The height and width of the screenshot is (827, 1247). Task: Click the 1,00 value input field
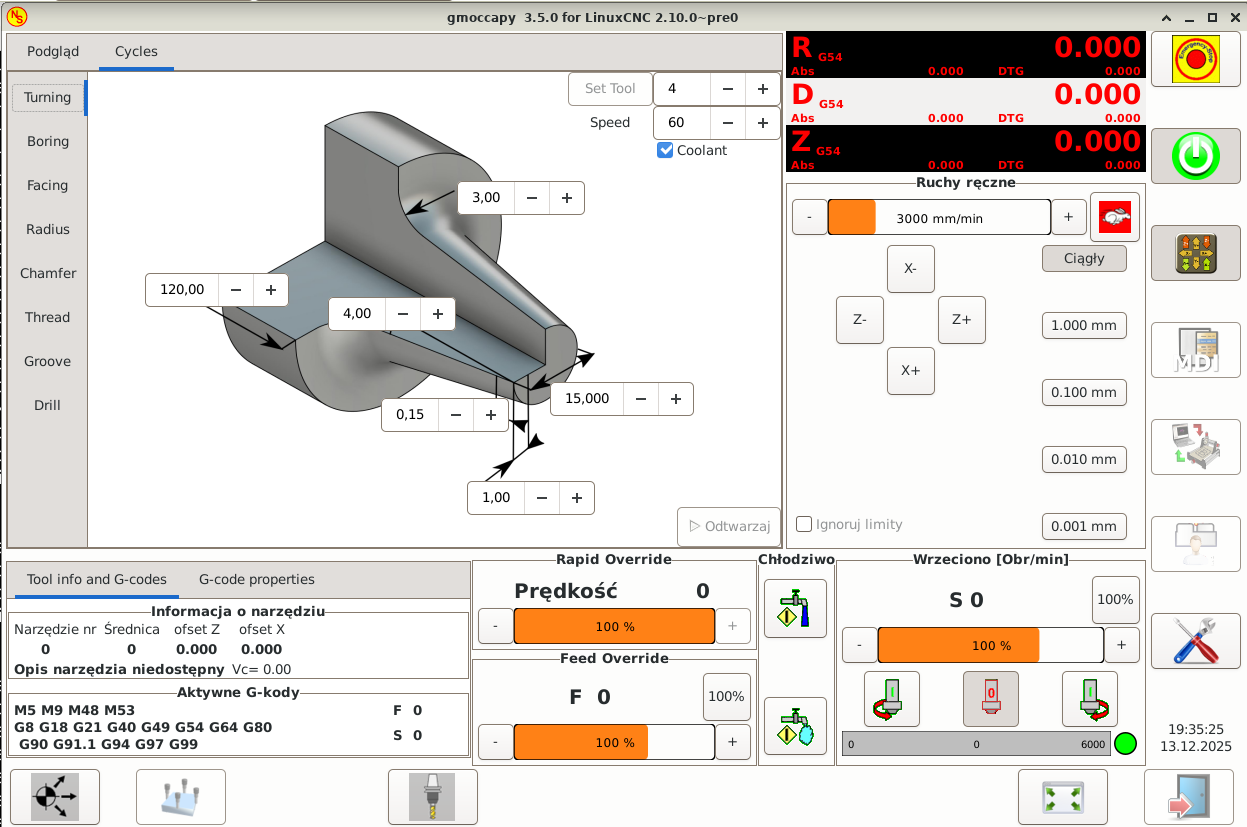click(x=496, y=498)
